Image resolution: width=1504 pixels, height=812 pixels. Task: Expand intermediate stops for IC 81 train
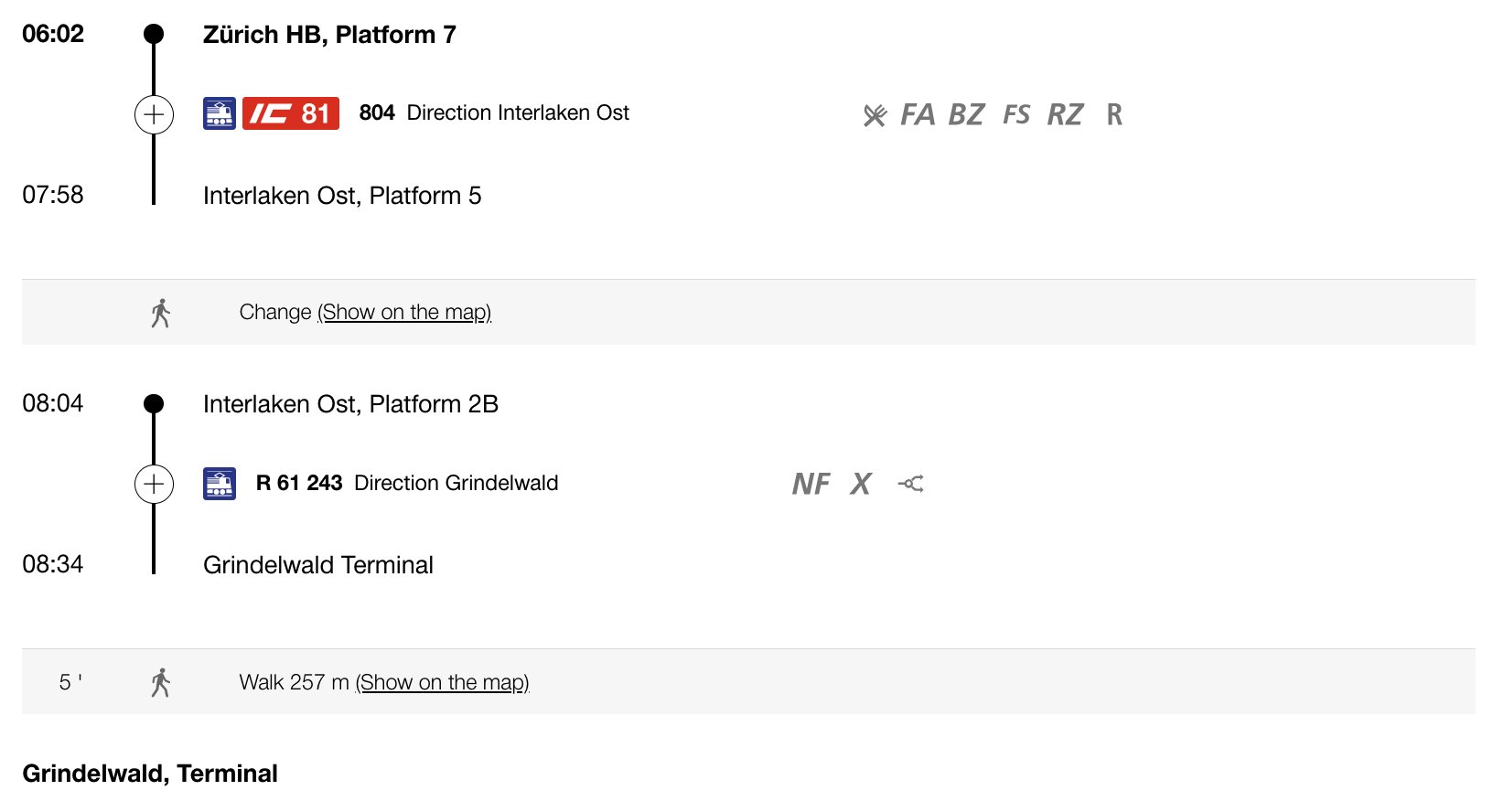[154, 114]
